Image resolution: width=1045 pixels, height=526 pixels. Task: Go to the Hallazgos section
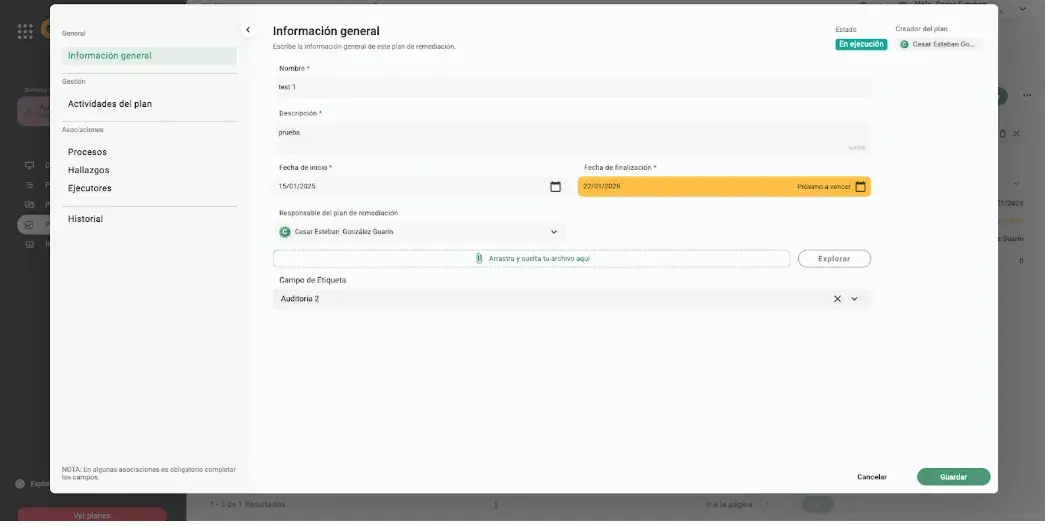88,170
